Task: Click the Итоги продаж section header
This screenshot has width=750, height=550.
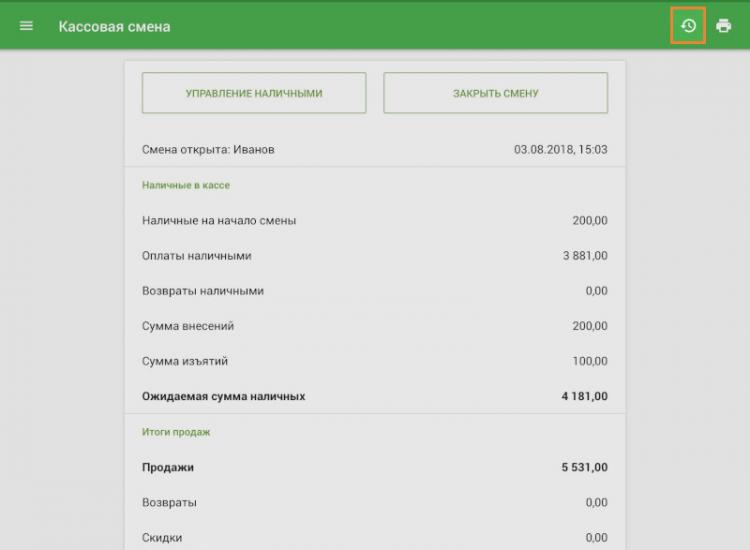Action: coord(176,432)
